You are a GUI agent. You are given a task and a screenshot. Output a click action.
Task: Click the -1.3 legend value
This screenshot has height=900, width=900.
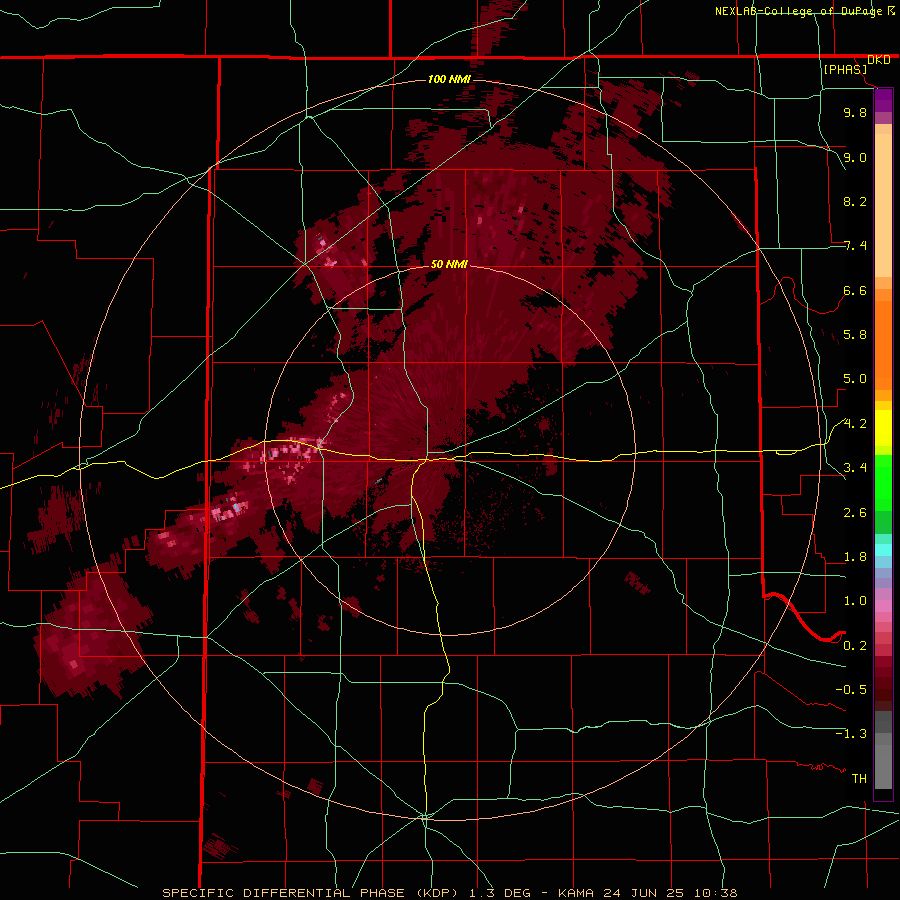pyautogui.click(x=851, y=734)
